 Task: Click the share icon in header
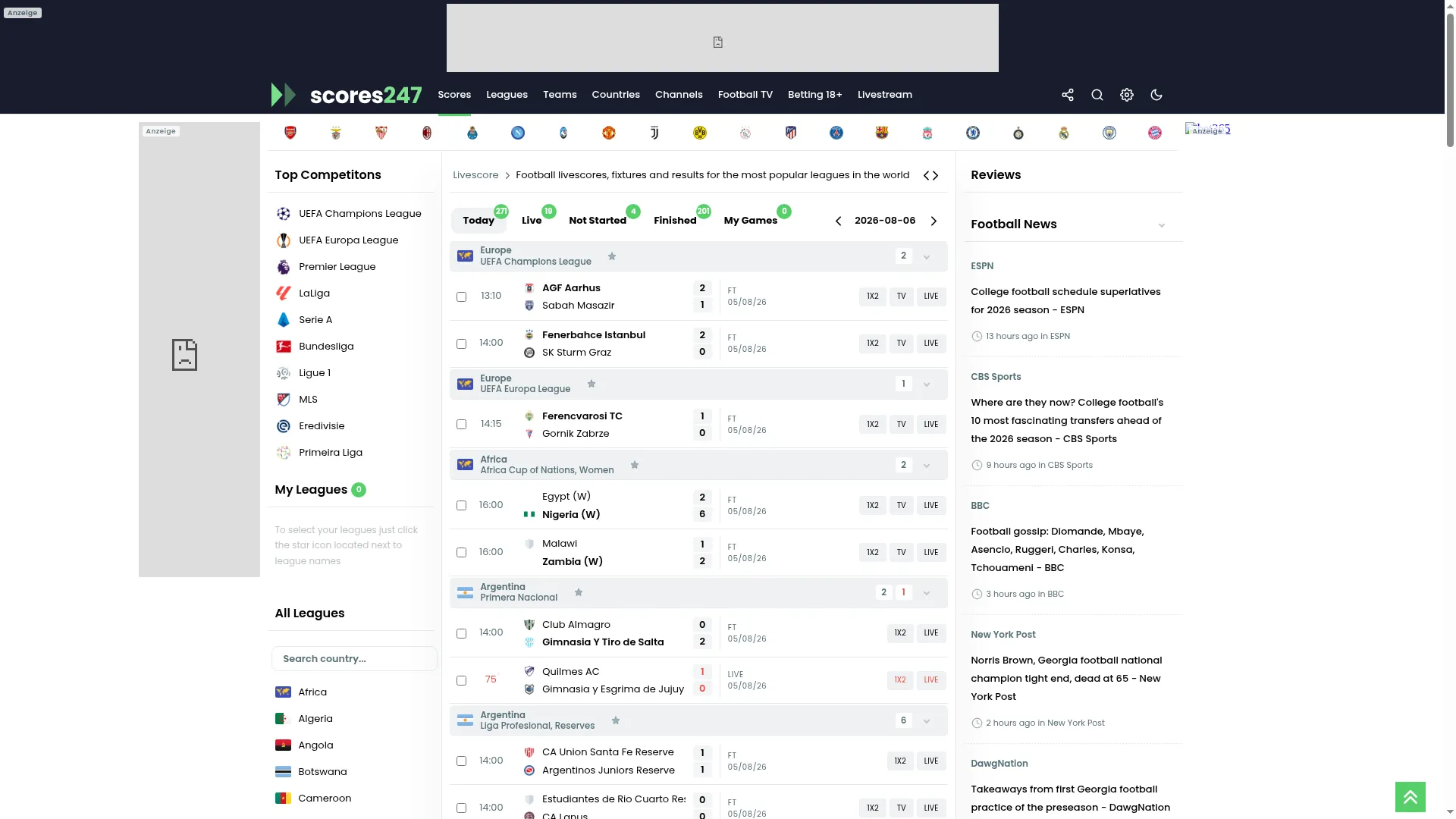point(1068,95)
